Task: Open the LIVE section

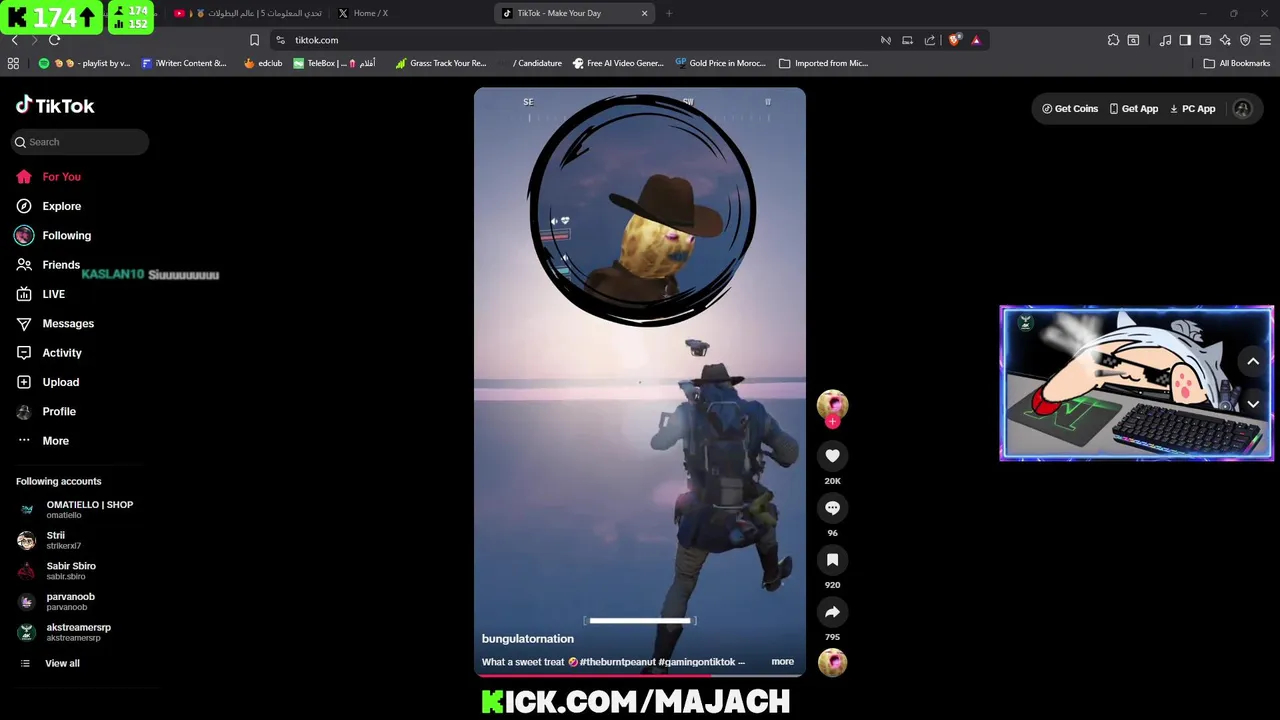Action: (41, 294)
